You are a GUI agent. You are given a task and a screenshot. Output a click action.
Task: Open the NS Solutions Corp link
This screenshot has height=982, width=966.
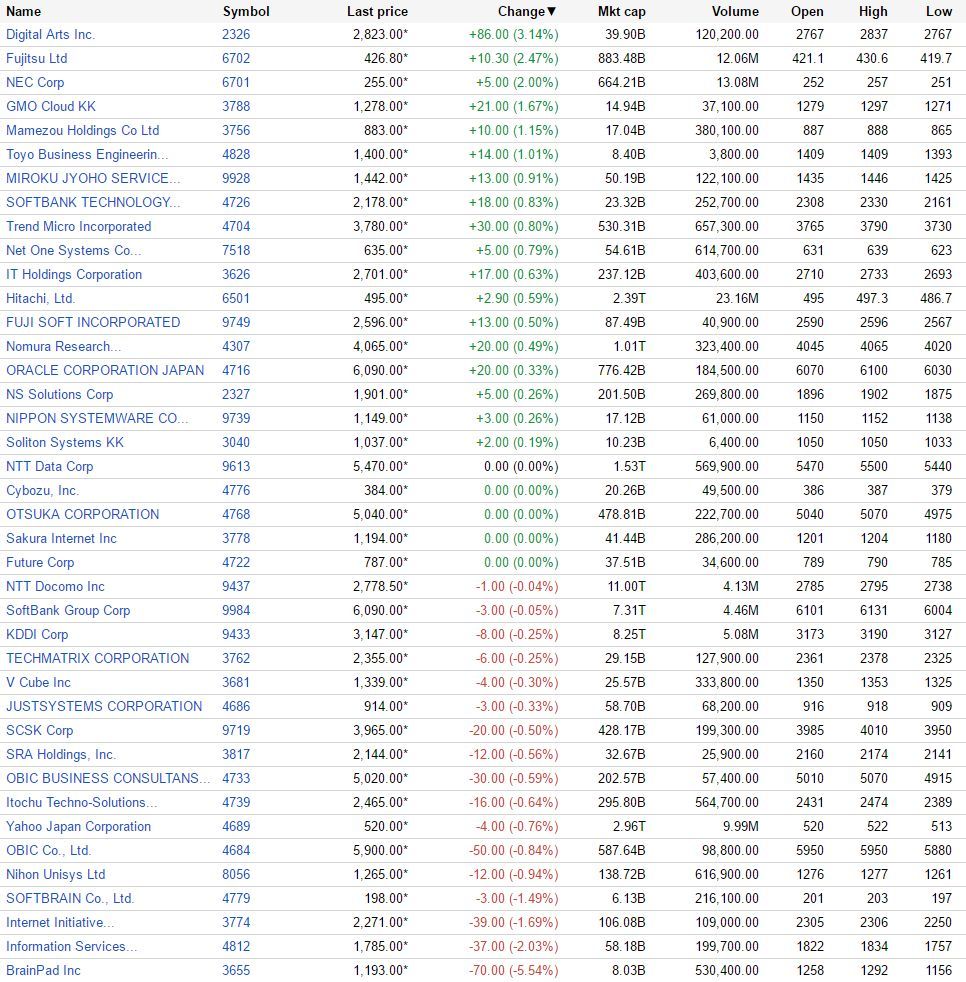[x=60, y=395]
